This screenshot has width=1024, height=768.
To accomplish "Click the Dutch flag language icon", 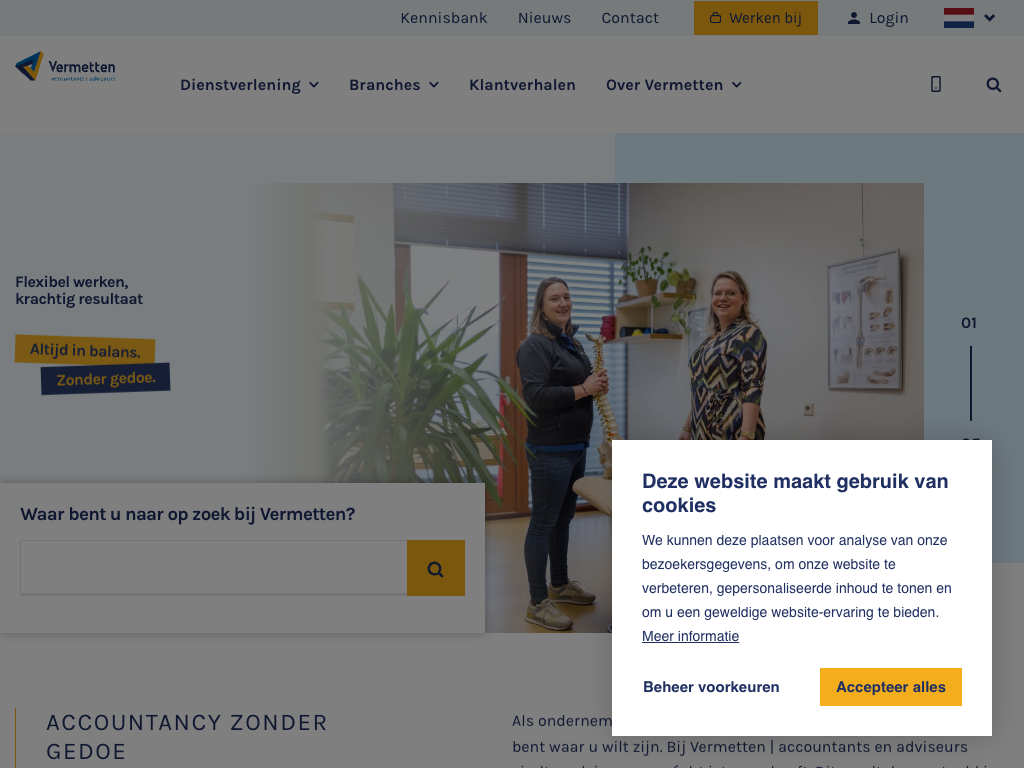I will pyautogui.click(x=959, y=18).
